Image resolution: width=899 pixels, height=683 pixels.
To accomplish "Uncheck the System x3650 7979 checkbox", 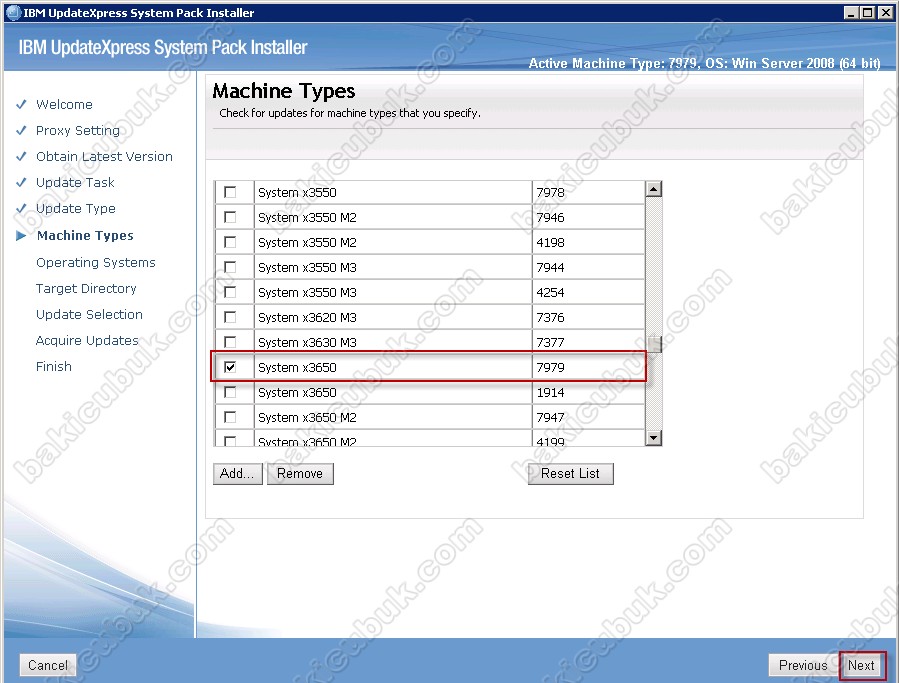I will tap(230, 368).
